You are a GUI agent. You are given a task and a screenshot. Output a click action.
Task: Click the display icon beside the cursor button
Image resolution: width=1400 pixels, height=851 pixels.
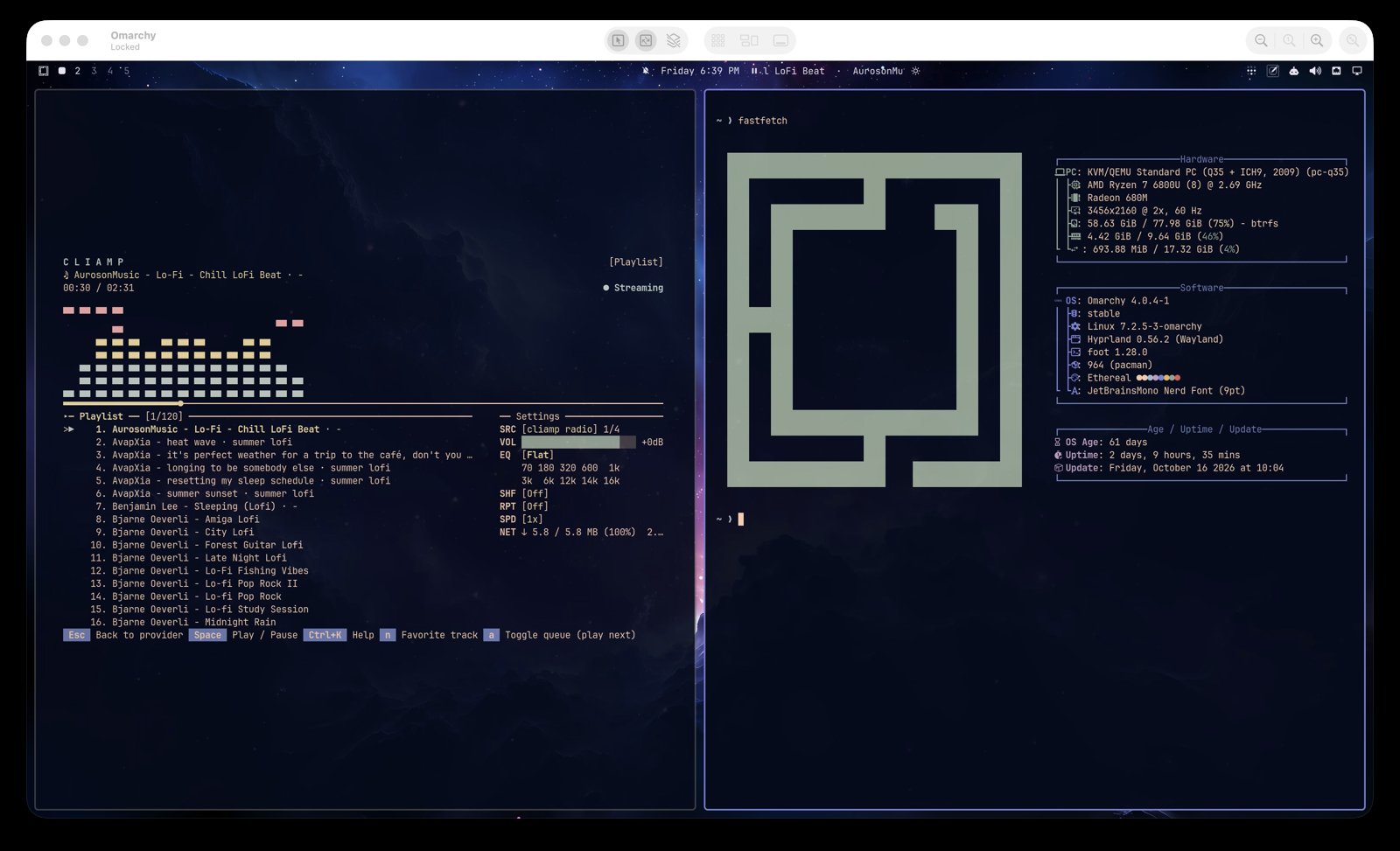tap(646, 40)
